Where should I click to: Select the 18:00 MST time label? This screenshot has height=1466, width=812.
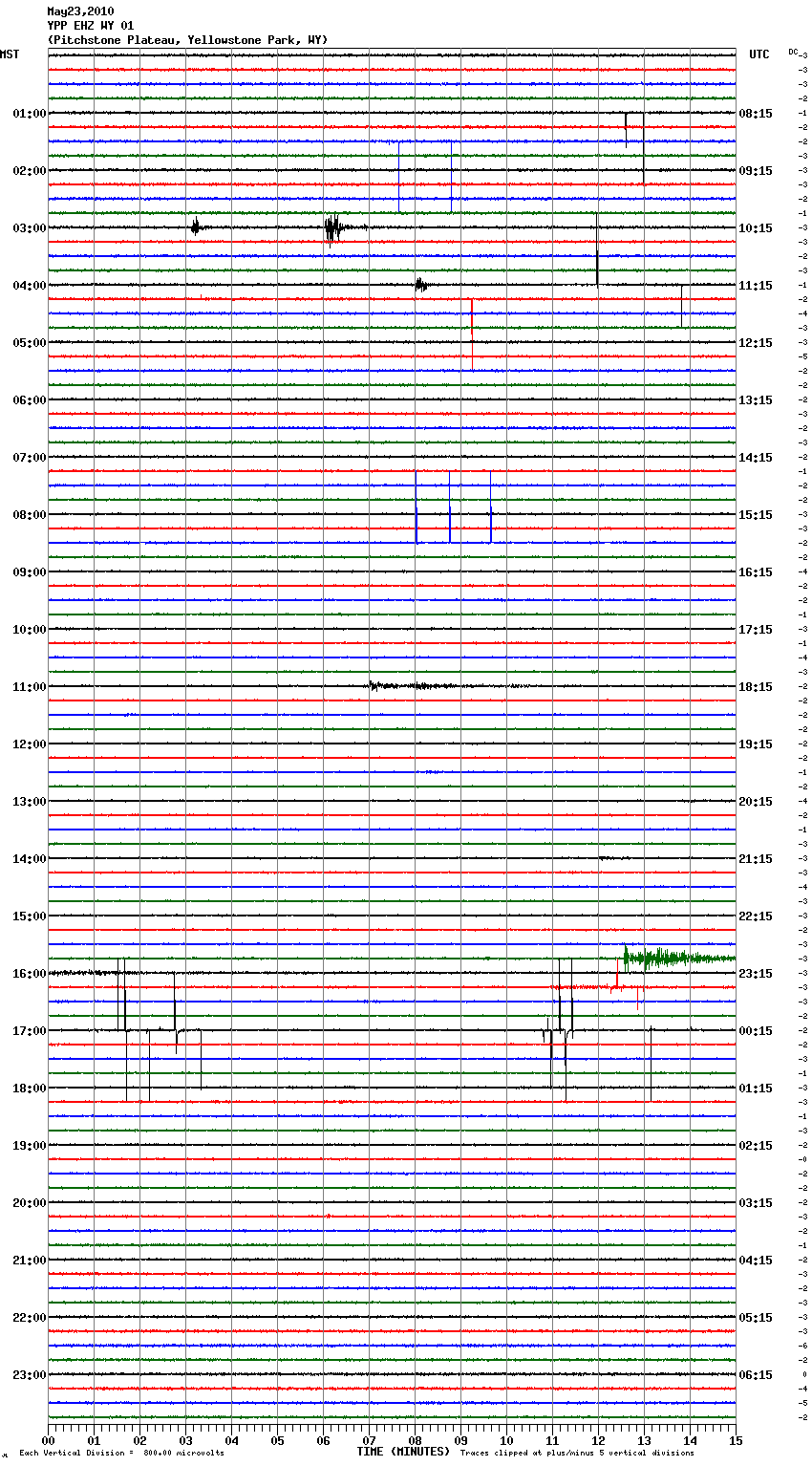(29, 1089)
